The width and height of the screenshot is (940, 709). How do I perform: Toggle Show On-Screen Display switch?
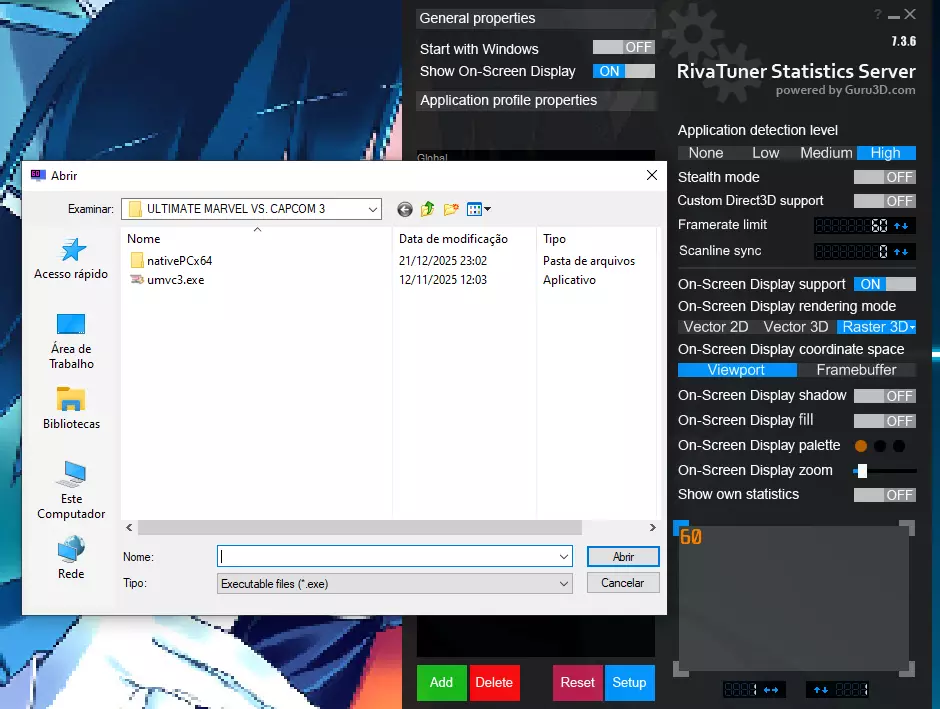[x=623, y=71]
